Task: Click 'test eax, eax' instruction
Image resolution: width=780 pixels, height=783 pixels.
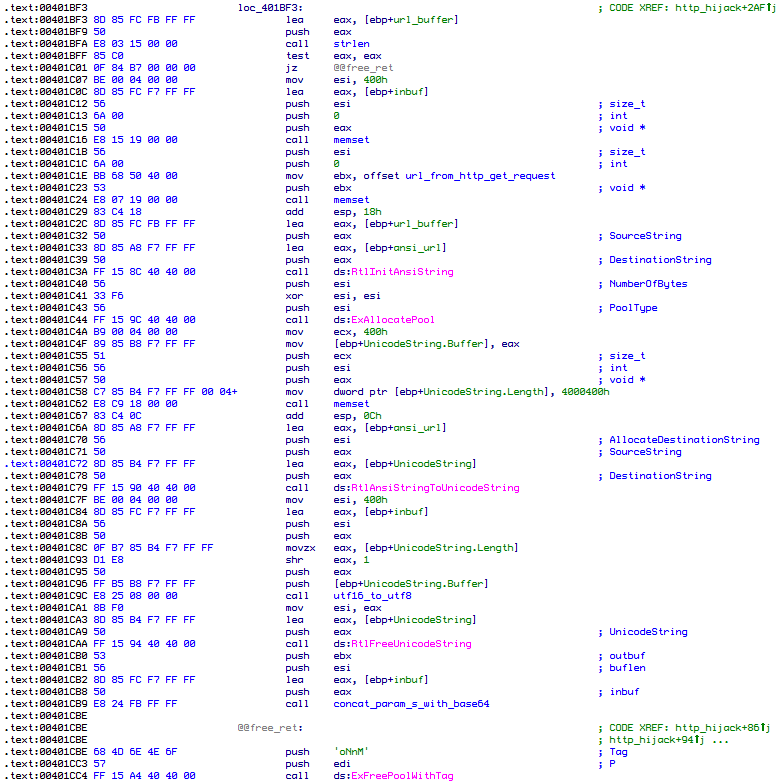Action: (333, 56)
